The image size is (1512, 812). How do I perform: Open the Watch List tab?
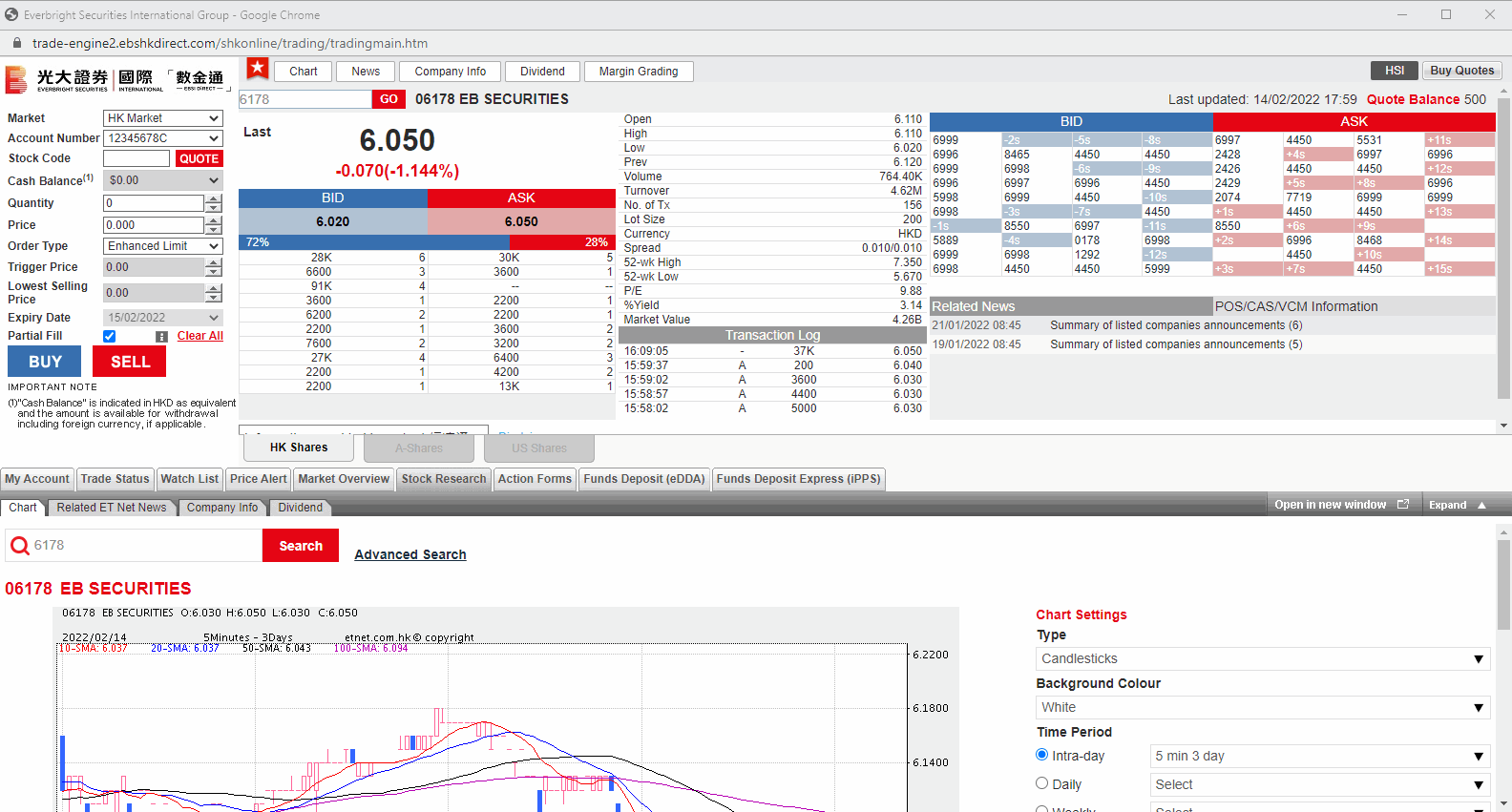(x=190, y=479)
